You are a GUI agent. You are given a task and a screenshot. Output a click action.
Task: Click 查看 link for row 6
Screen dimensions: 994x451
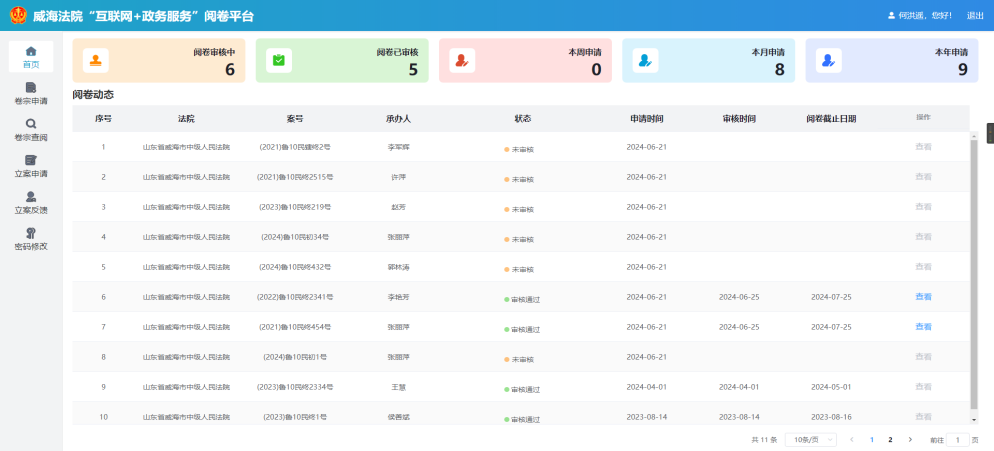[x=923, y=297]
